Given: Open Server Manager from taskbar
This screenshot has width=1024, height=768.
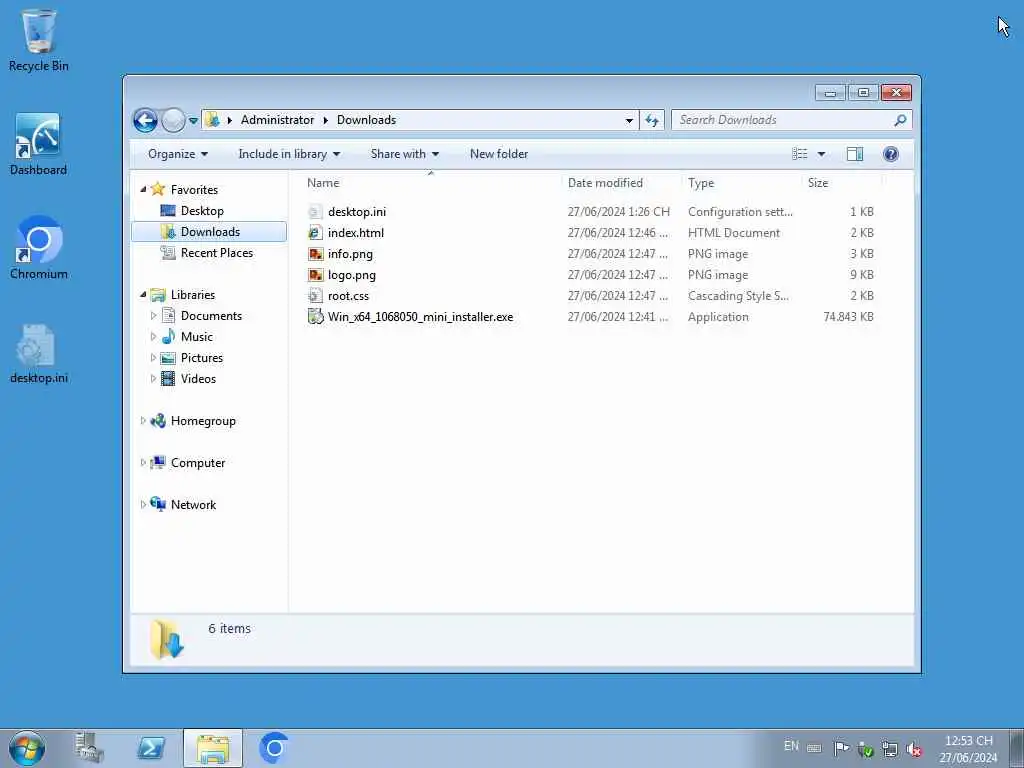Looking at the screenshot, I should coord(89,748).
